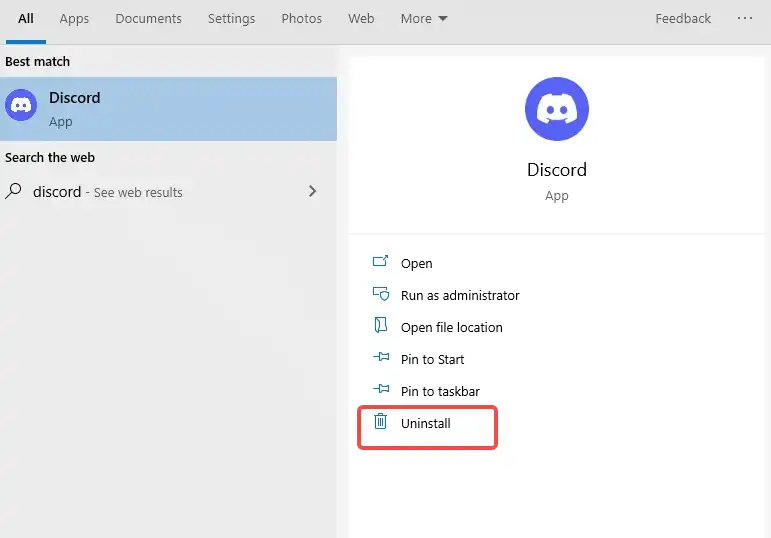
Task: Open the three-dot options menu
Action: [745, 18]
